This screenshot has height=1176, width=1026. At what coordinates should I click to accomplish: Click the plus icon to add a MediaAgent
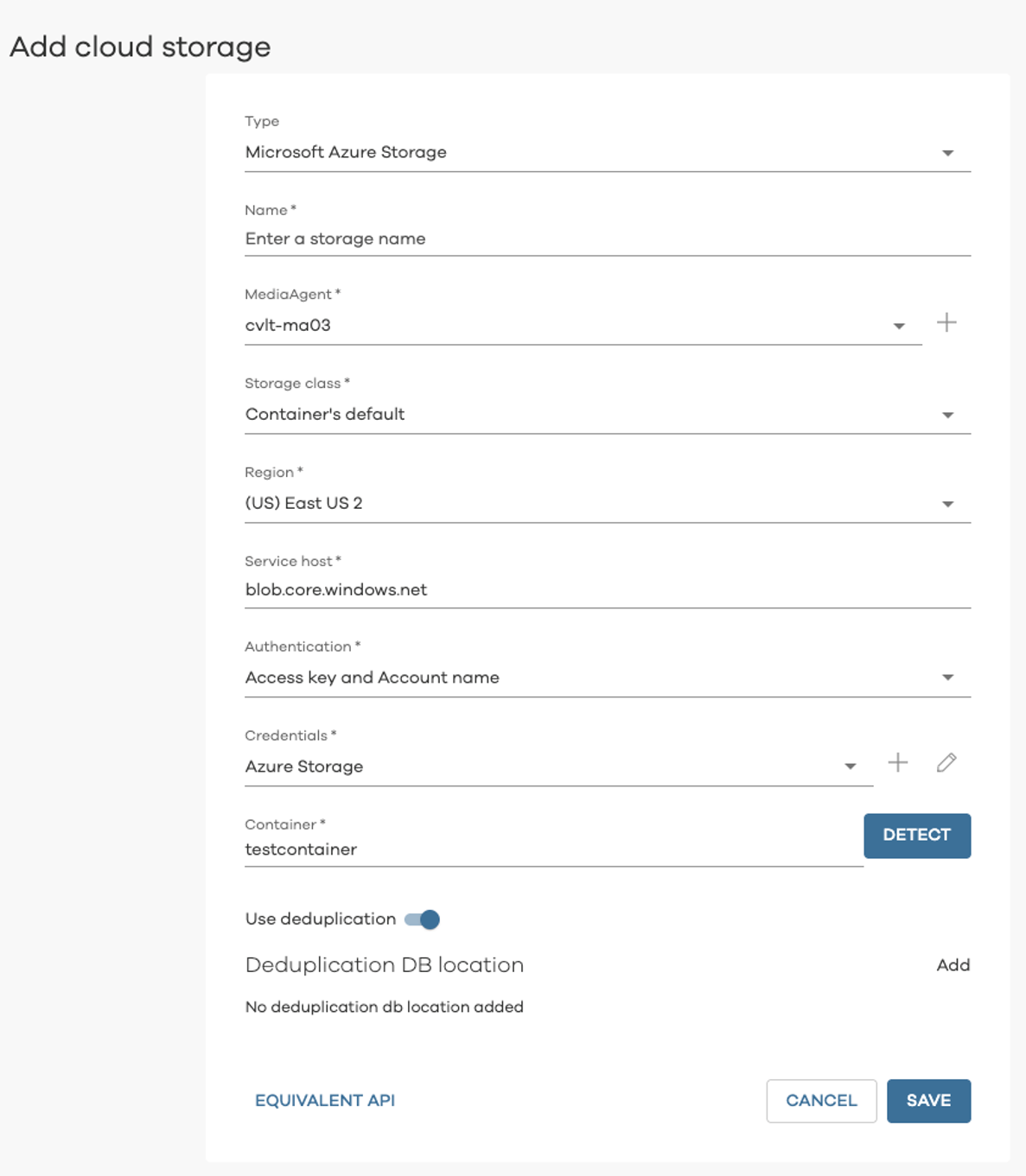tap(946, 323)
